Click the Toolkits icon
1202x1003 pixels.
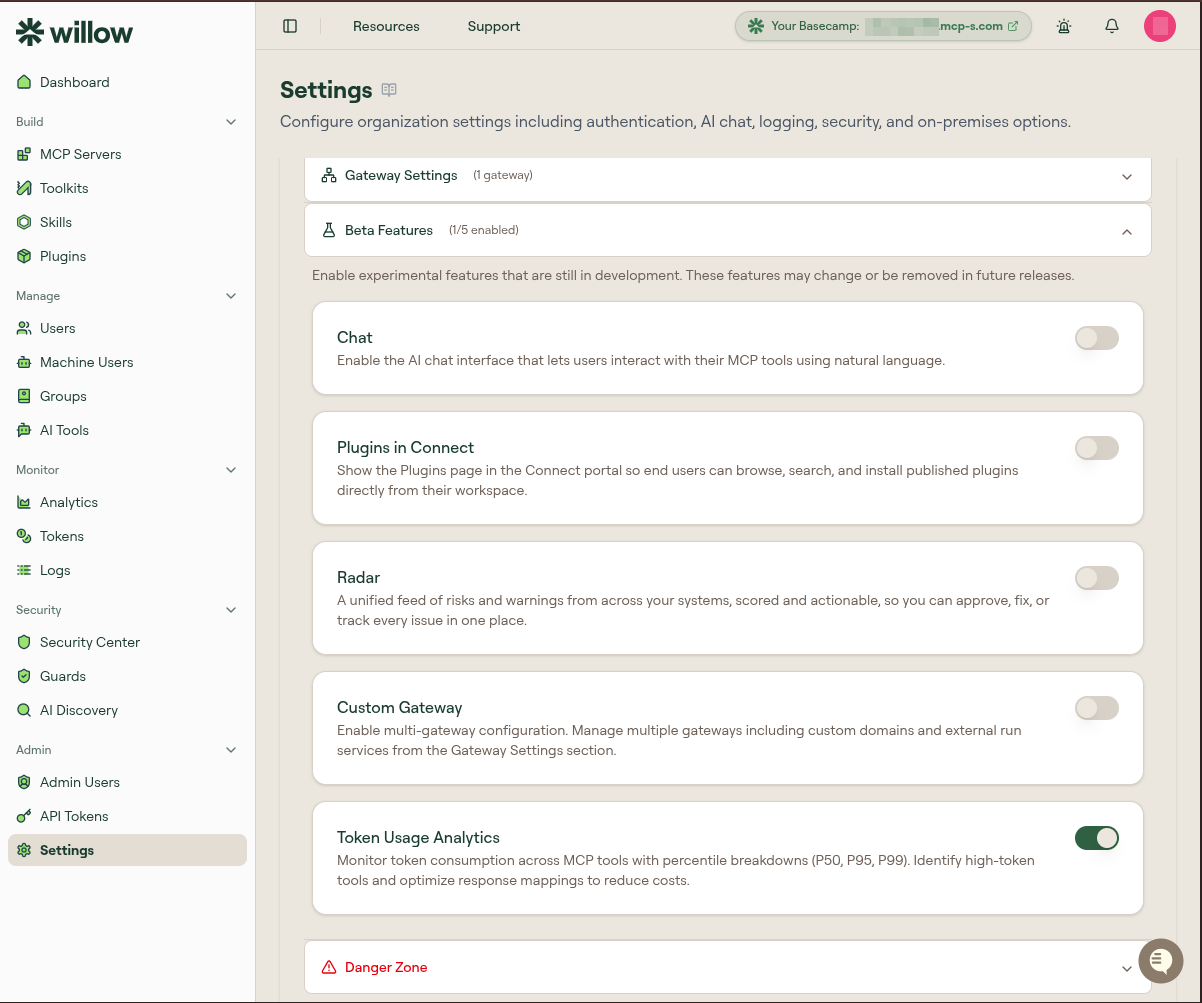24,188
